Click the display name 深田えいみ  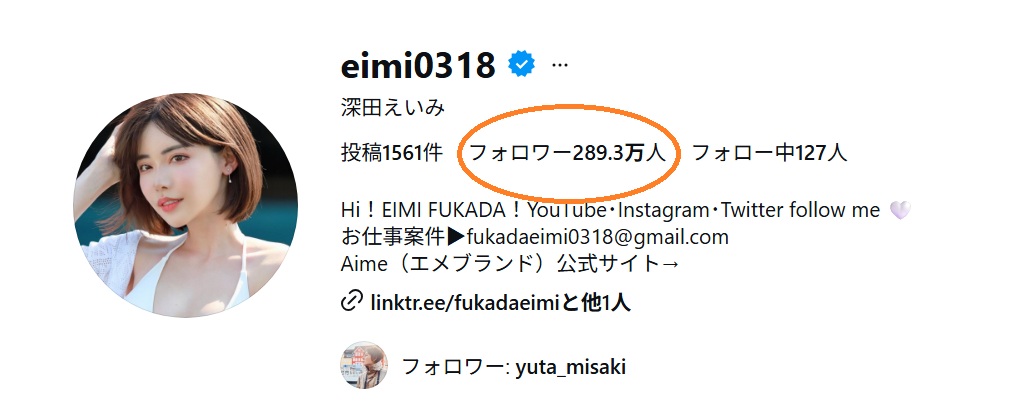pyautogui.click(x=393, y=107)
